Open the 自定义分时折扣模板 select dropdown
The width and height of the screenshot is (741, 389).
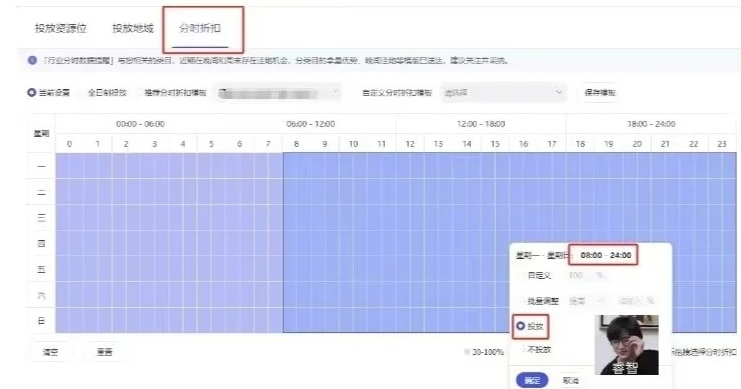(503, 93)
